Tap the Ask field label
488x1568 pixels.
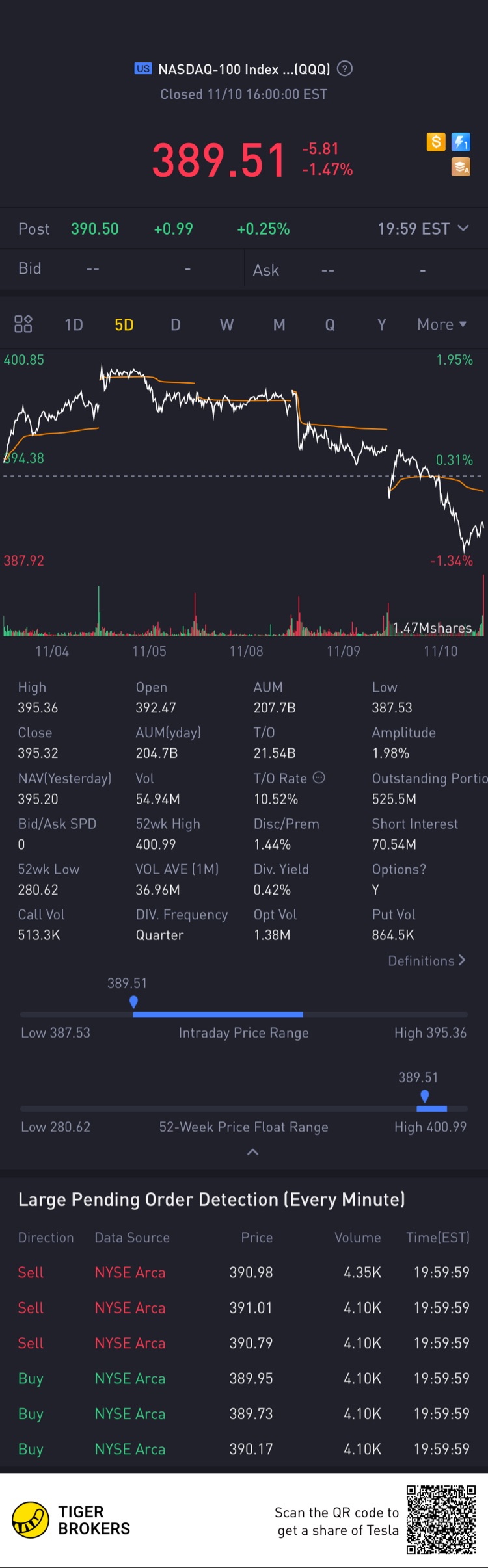pos(266,270)
